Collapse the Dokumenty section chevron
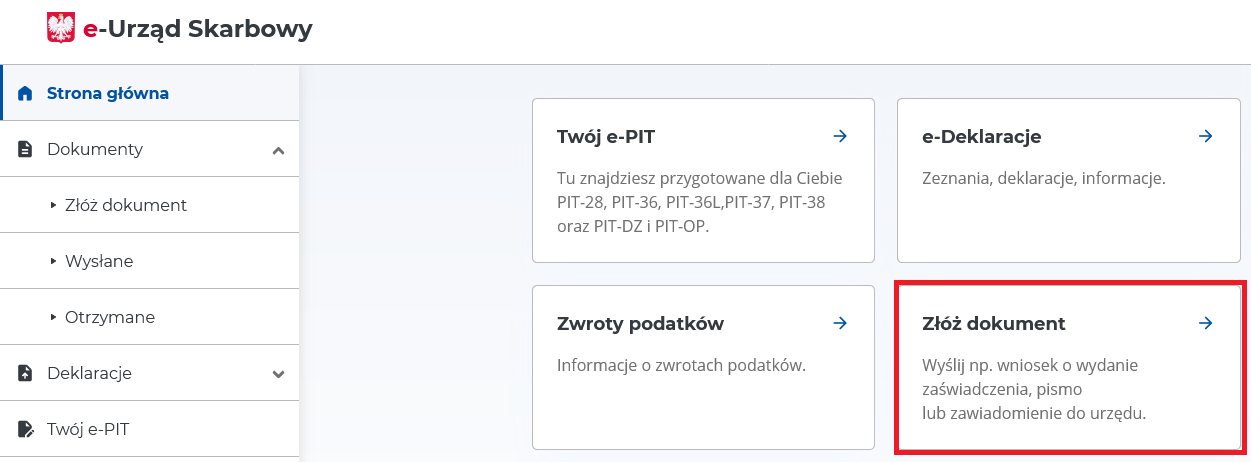1251x462 pixels. click(278, 150)
